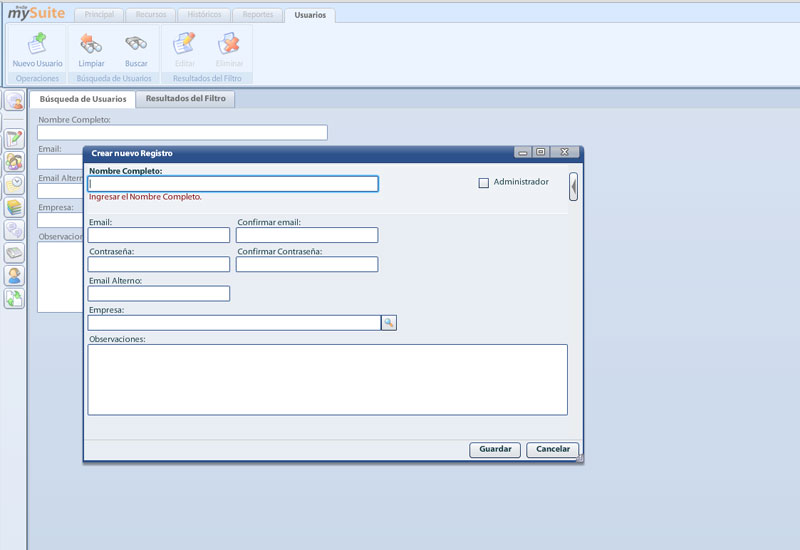Open the Reportes ribbon tab
This screenshot has width=800, height=550.
click(x=257, y=15)
